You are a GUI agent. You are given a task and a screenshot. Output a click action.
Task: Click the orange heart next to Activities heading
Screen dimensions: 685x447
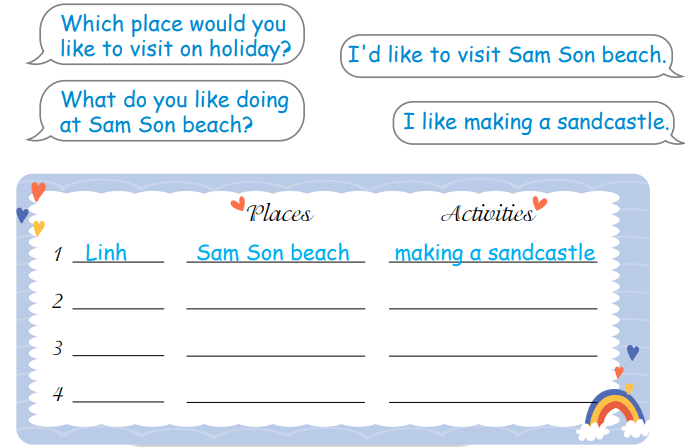540,204
